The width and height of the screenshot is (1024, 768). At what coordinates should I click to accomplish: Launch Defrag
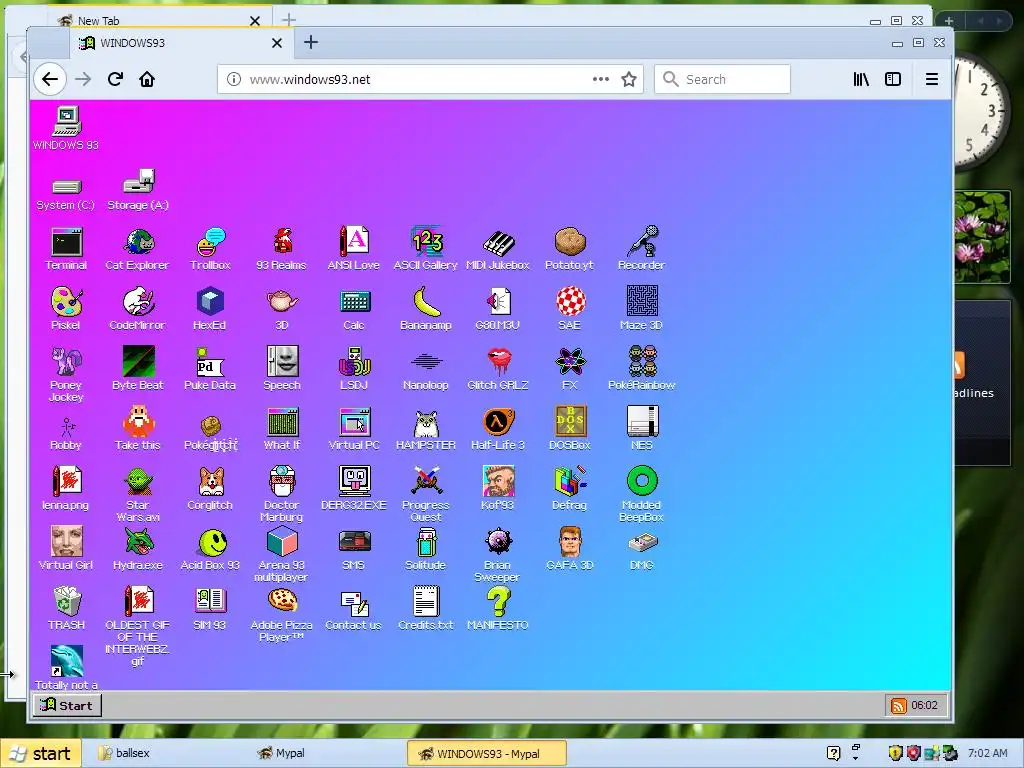[569, 488]
